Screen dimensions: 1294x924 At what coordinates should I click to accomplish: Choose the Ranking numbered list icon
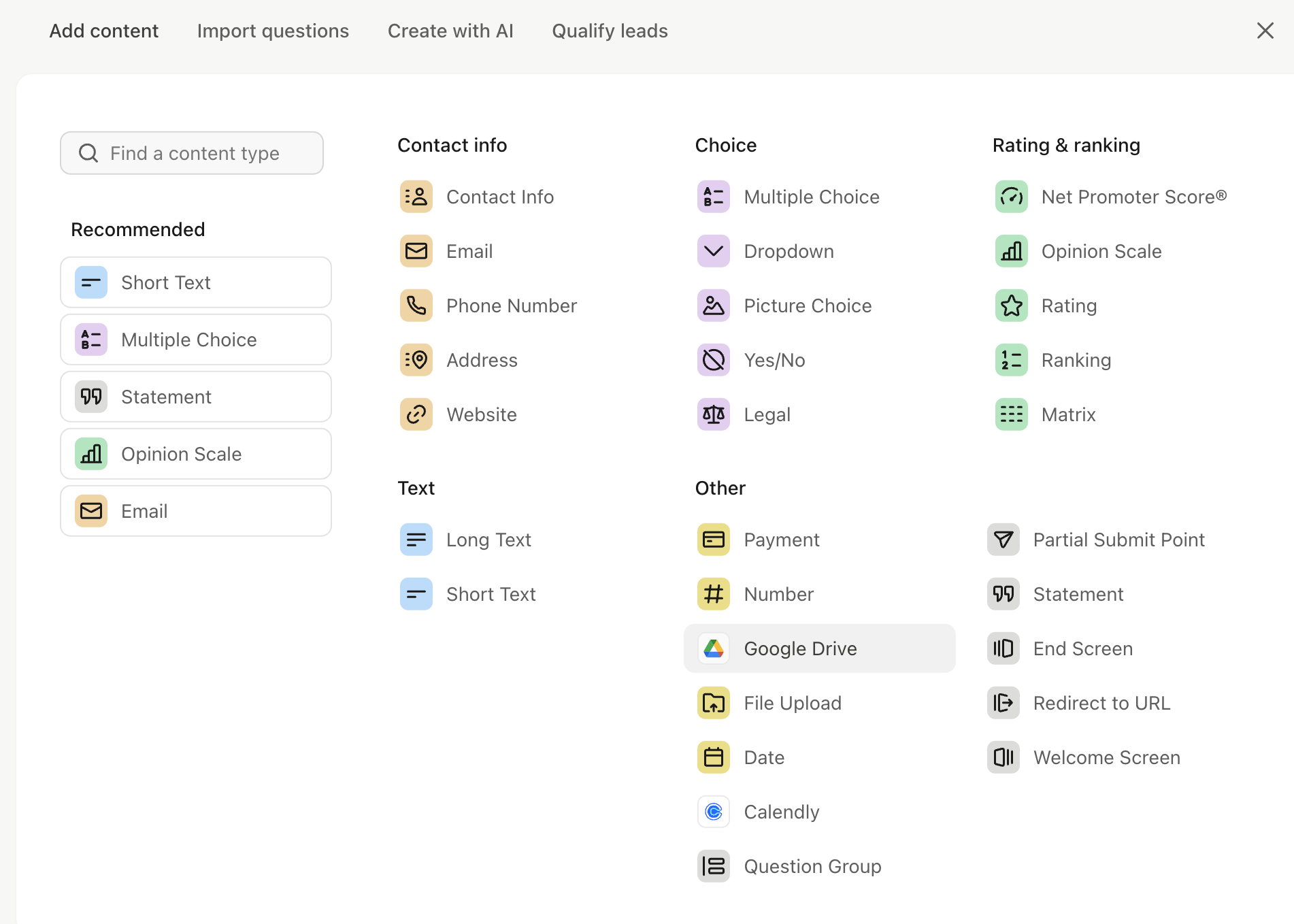(1012, 360)
